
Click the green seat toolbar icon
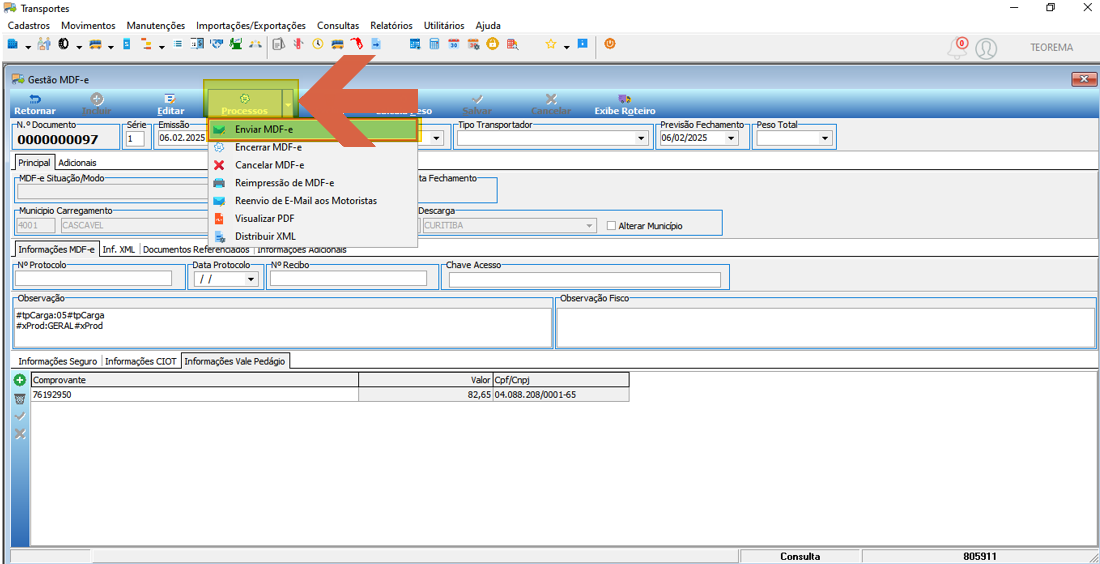(236, 44)
